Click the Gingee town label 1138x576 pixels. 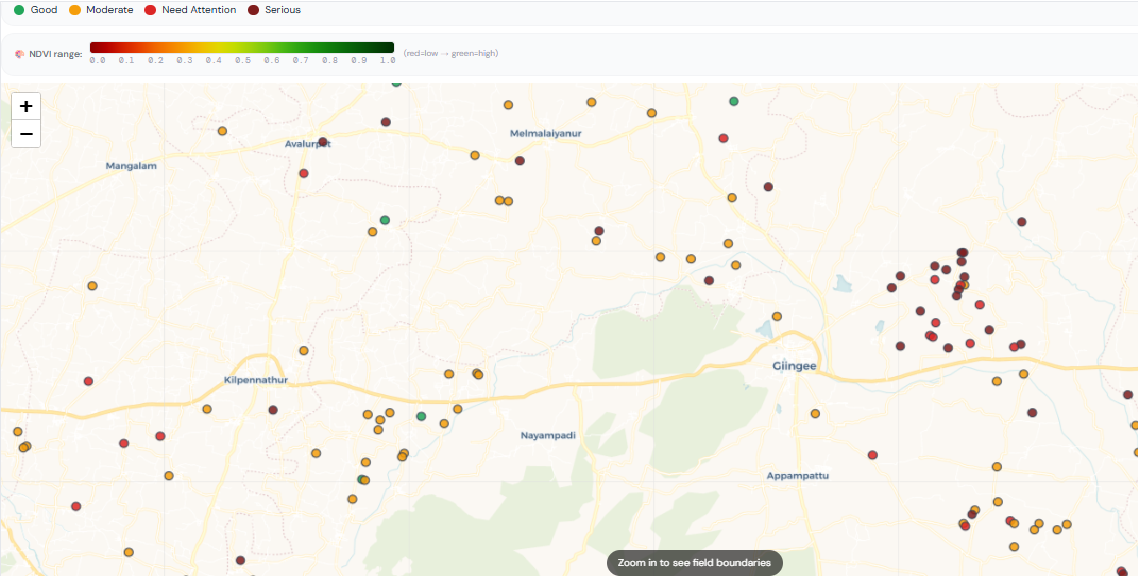click(794, 366)
